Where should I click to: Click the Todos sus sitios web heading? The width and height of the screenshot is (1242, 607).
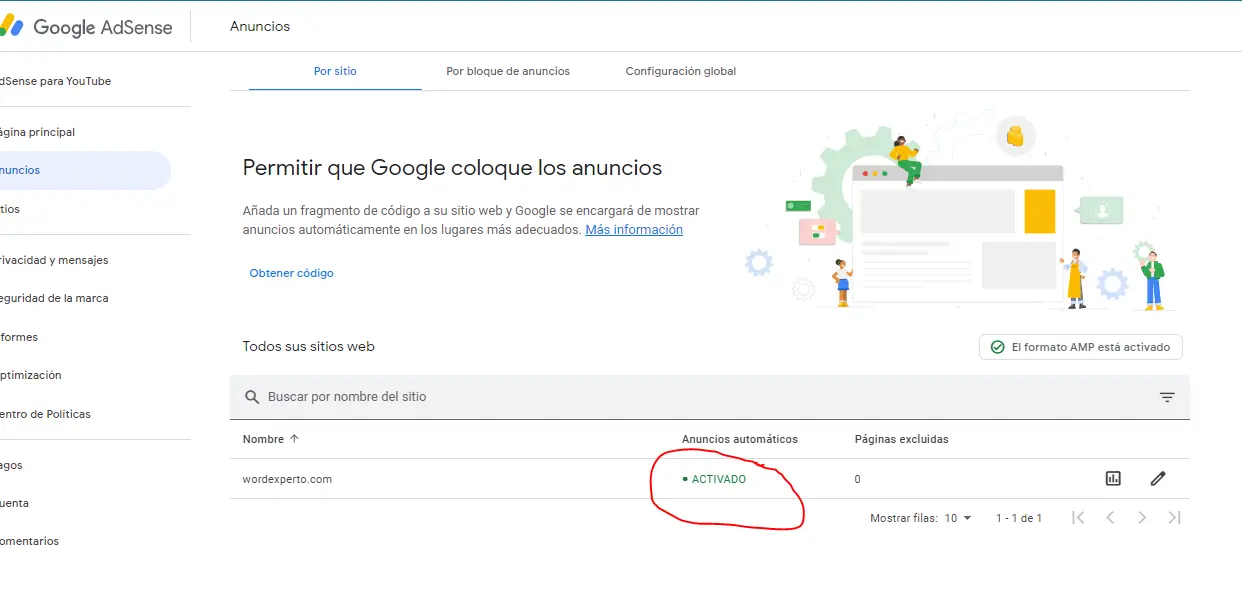coord(309,346)
